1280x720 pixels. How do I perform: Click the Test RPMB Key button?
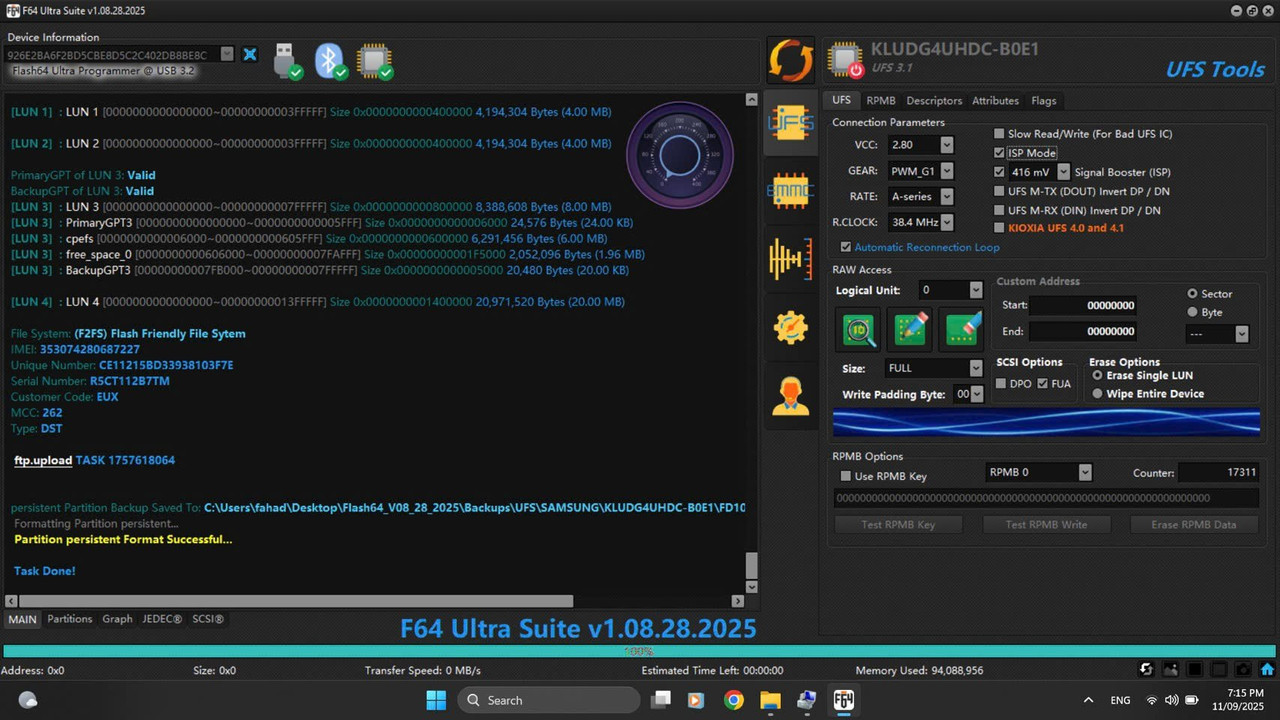click(898, 525)
